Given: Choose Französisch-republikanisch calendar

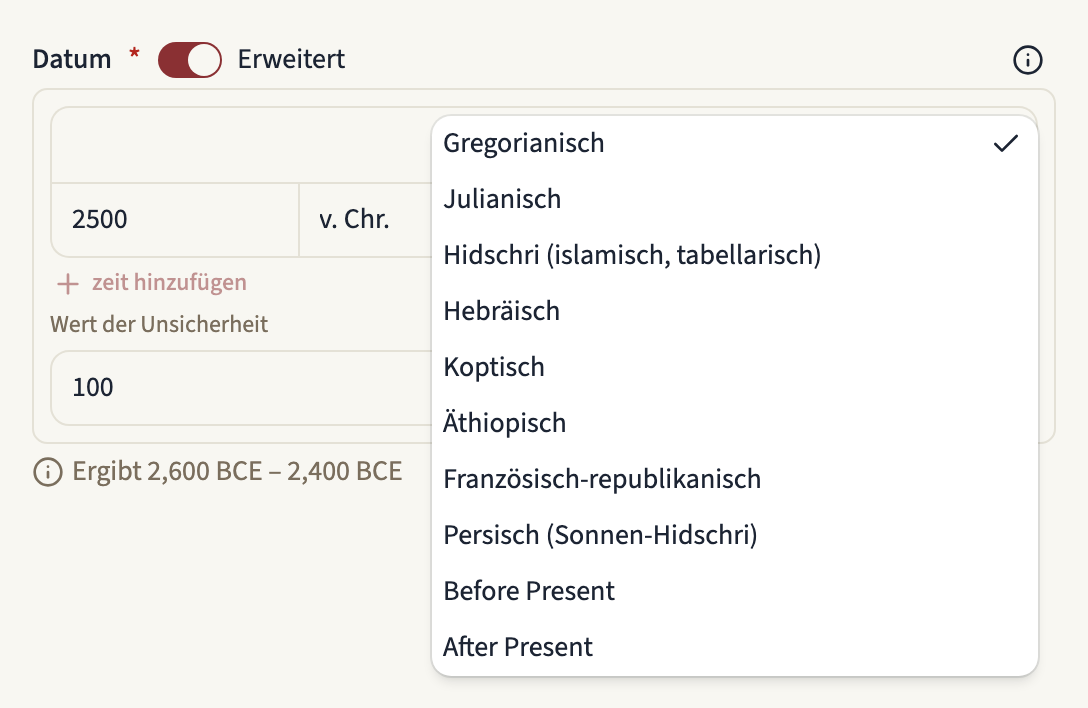Looking at the screenshot, I should pos(734,479).
